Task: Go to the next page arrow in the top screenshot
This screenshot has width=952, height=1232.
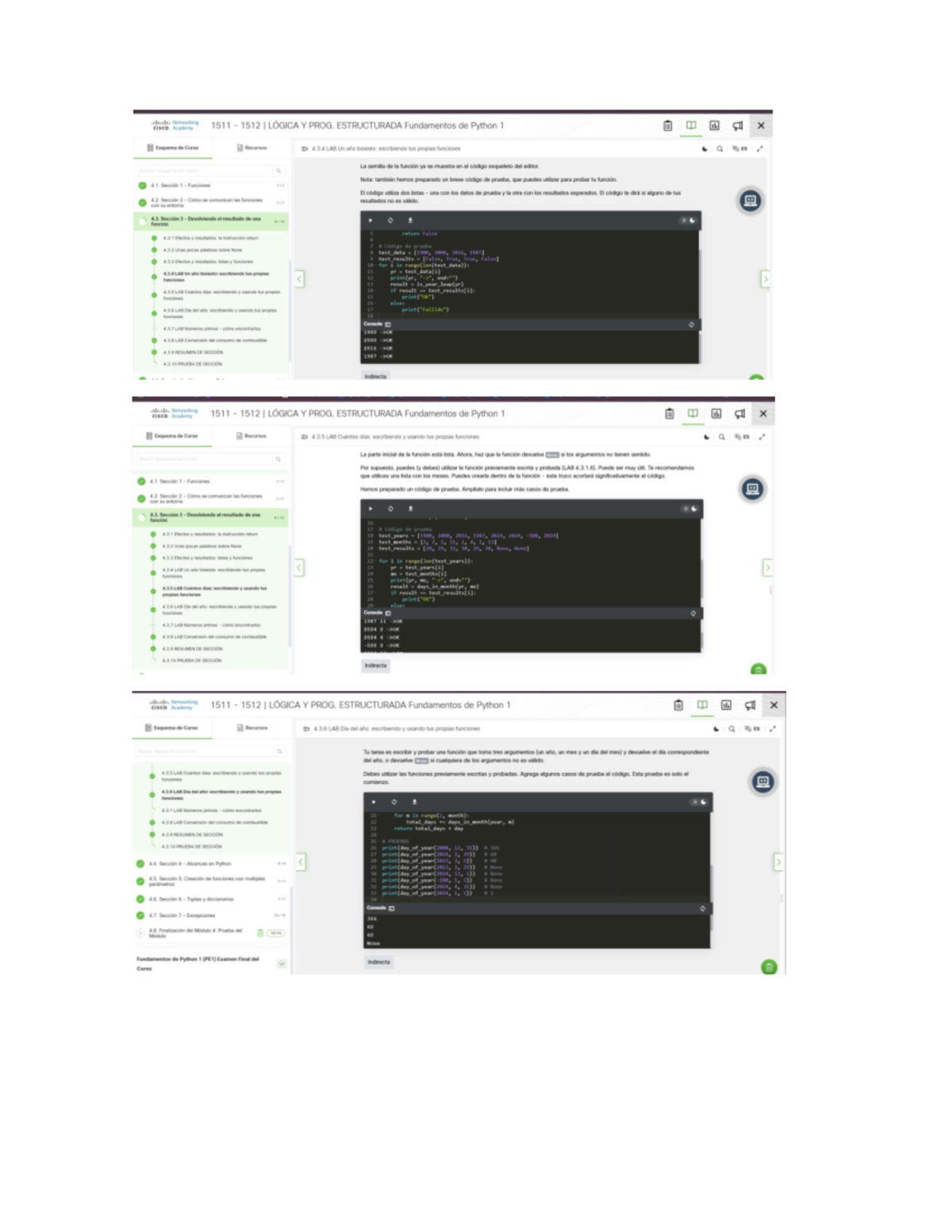Action: tap(765, 279)
